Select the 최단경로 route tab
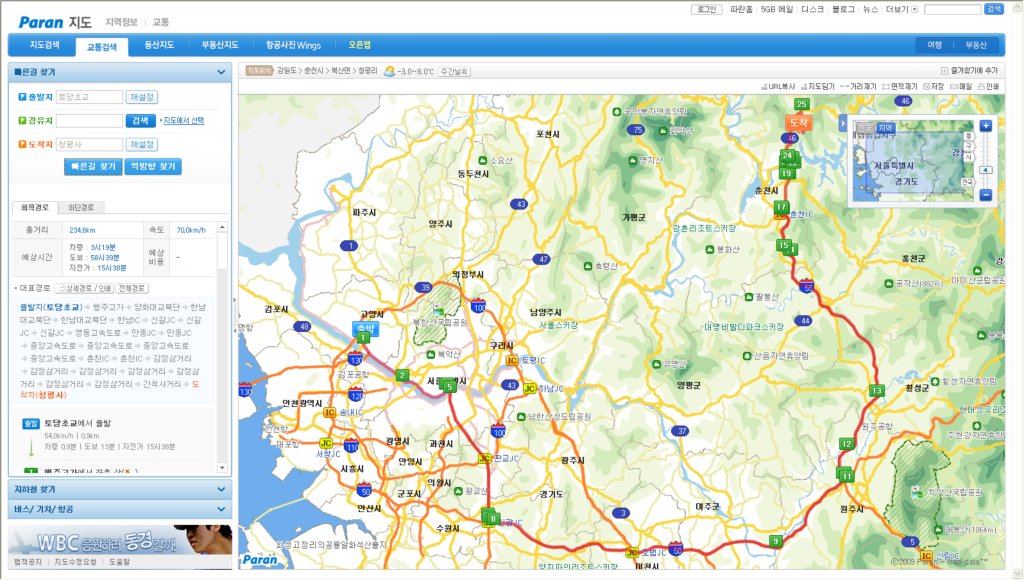The height and width of the screenshot is (580, 1024). click(x=81, y=207)
